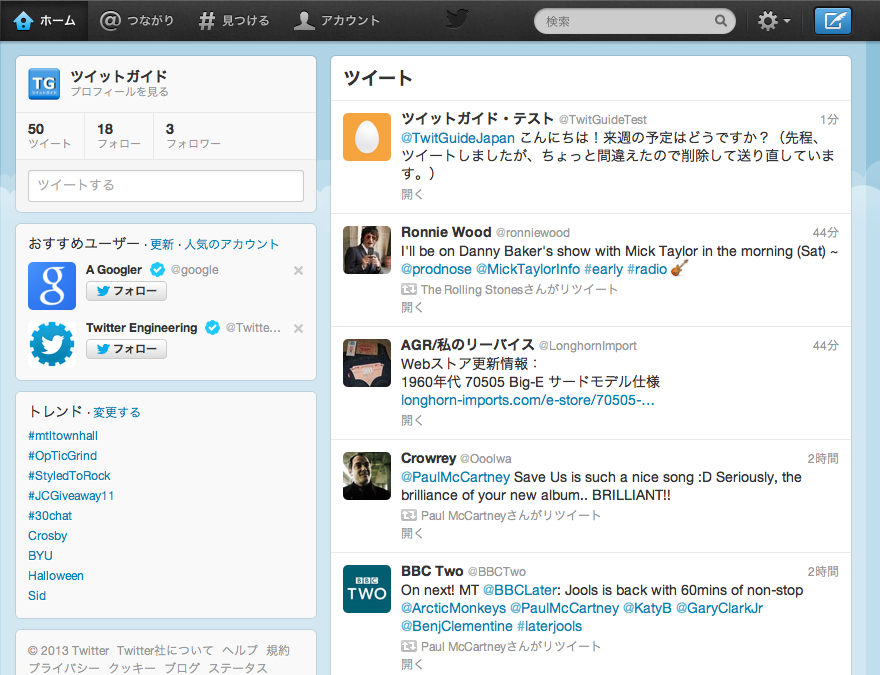
Task: Click the compose new tweet button
Action: [833, 21]
